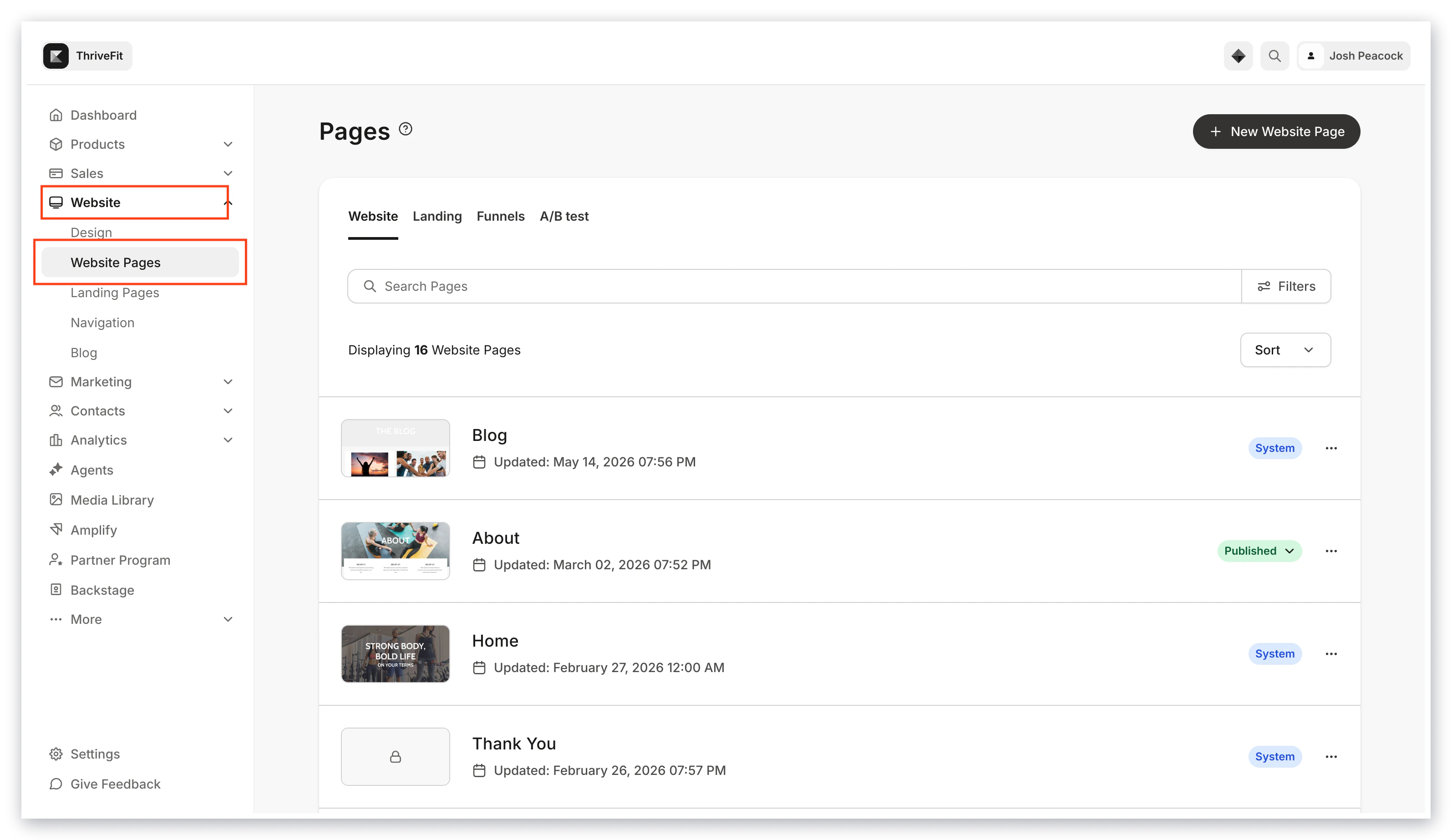
Task: Expand the Sales menu chevron
Action: pyautogui.click(x=228, y=173)
